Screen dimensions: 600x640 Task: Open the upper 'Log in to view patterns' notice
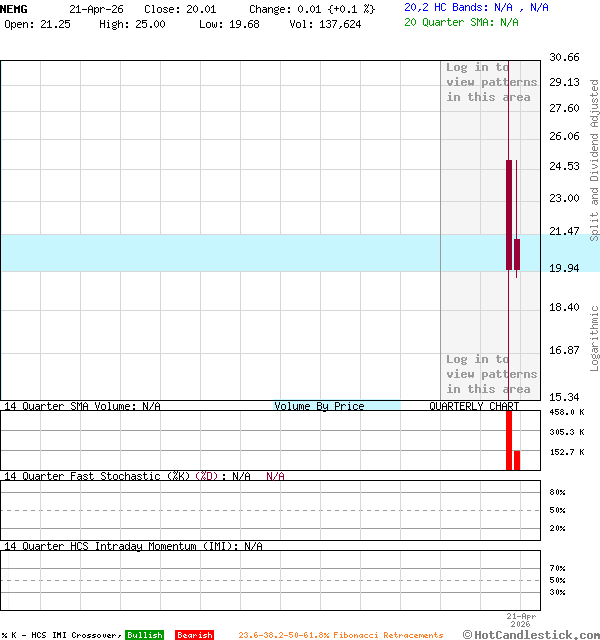tap(491, 82)
